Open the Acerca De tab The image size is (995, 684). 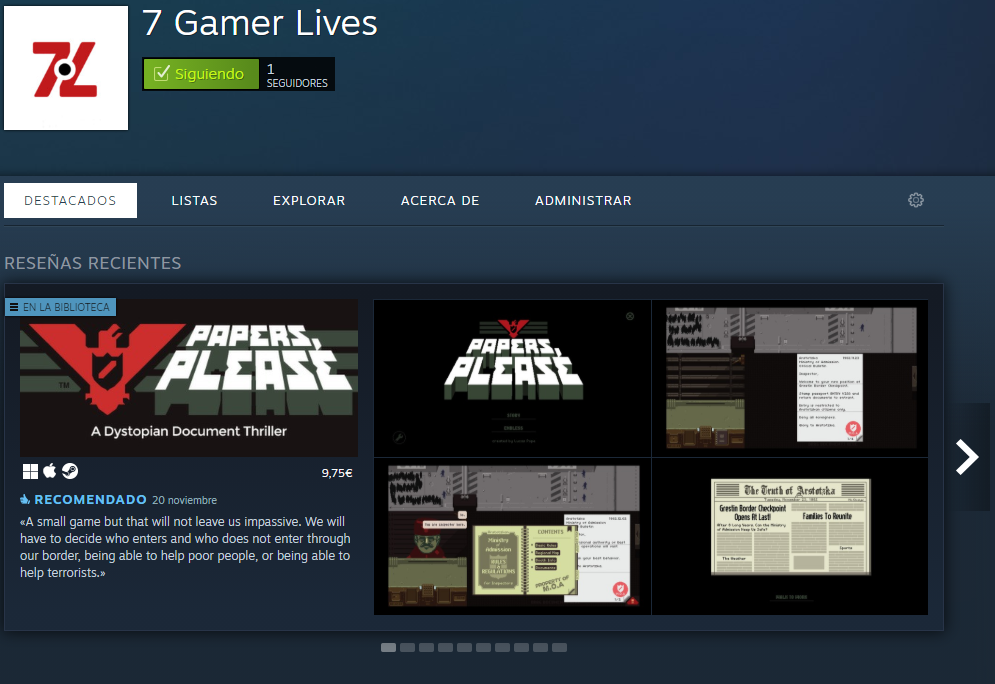click(440, 201)
